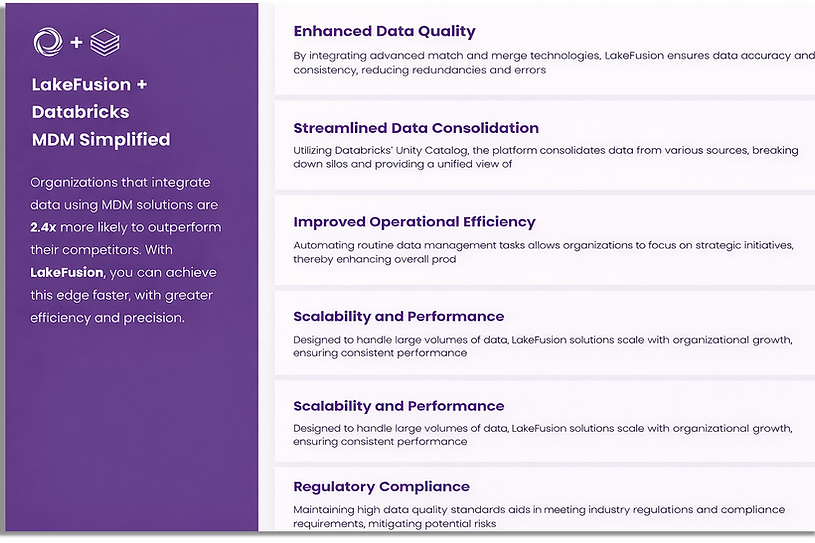Open the Enhanced Data Quality heading

pos(384,31)
